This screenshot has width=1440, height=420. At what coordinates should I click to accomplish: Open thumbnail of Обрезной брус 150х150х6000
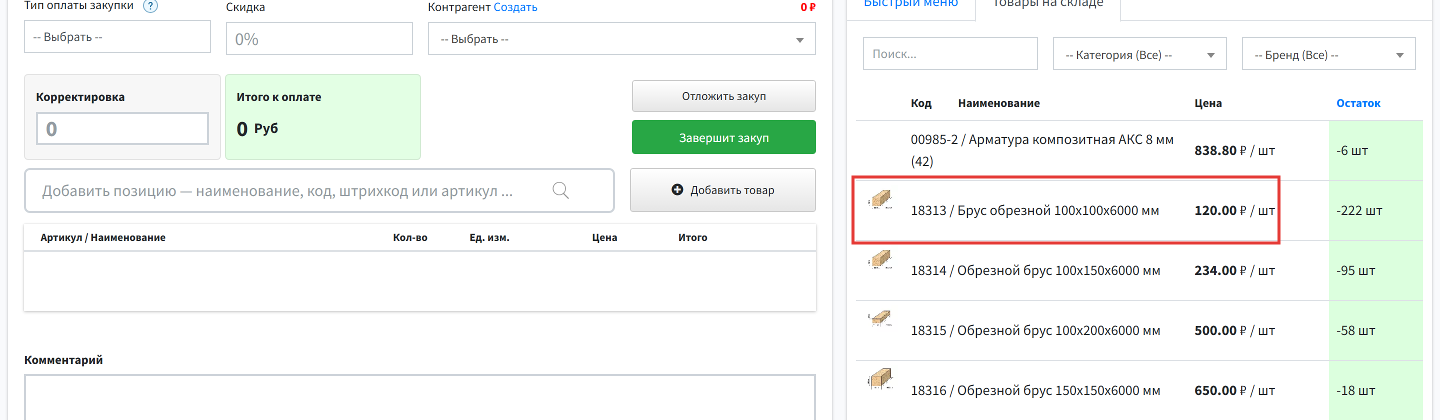click(880, 379)
